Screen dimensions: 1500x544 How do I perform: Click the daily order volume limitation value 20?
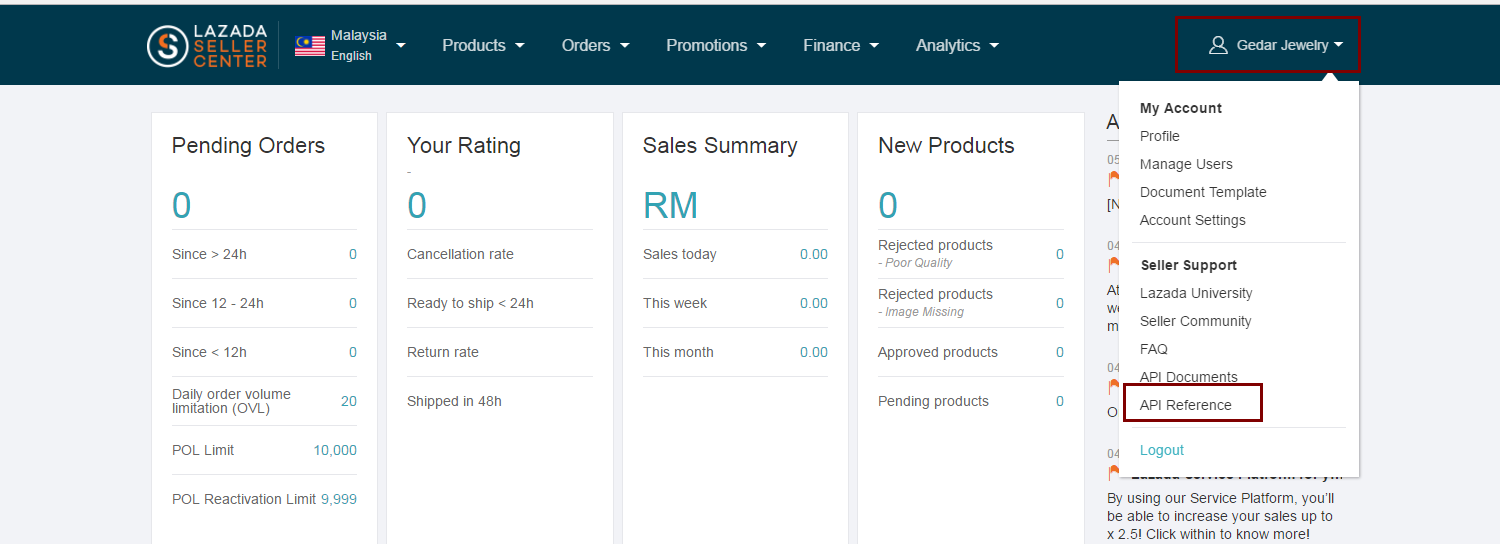coord(348,401)
